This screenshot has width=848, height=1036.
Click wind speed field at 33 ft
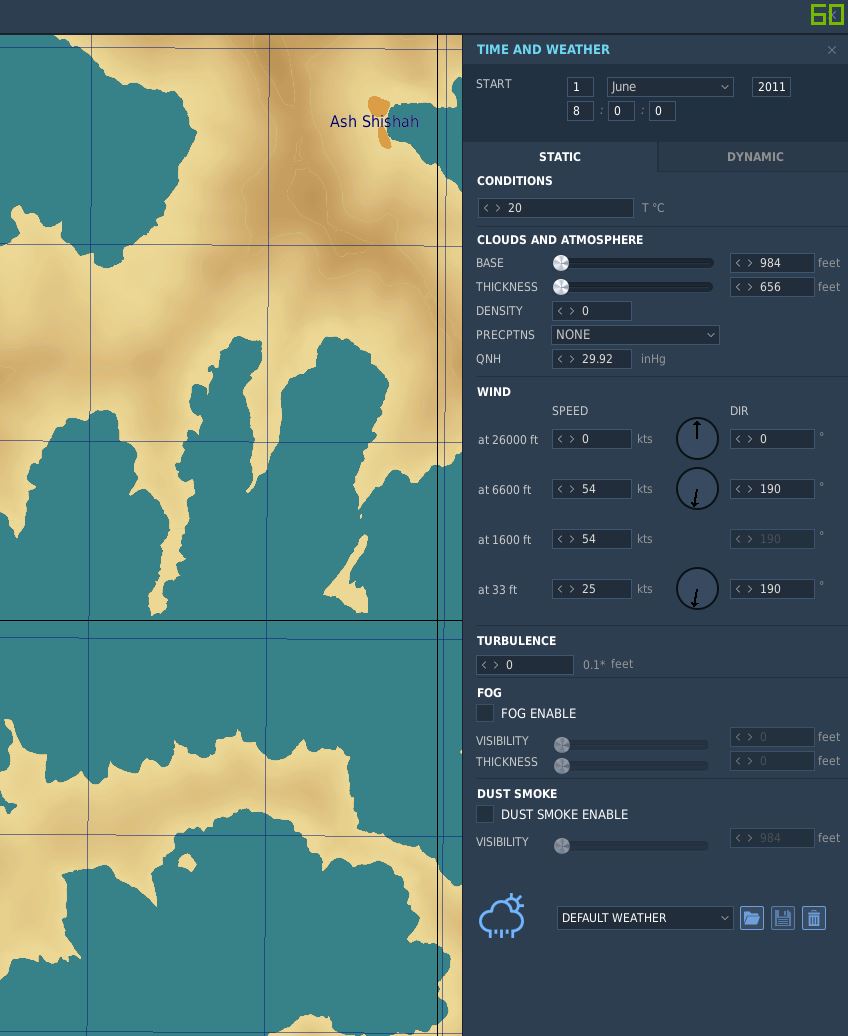591,589
